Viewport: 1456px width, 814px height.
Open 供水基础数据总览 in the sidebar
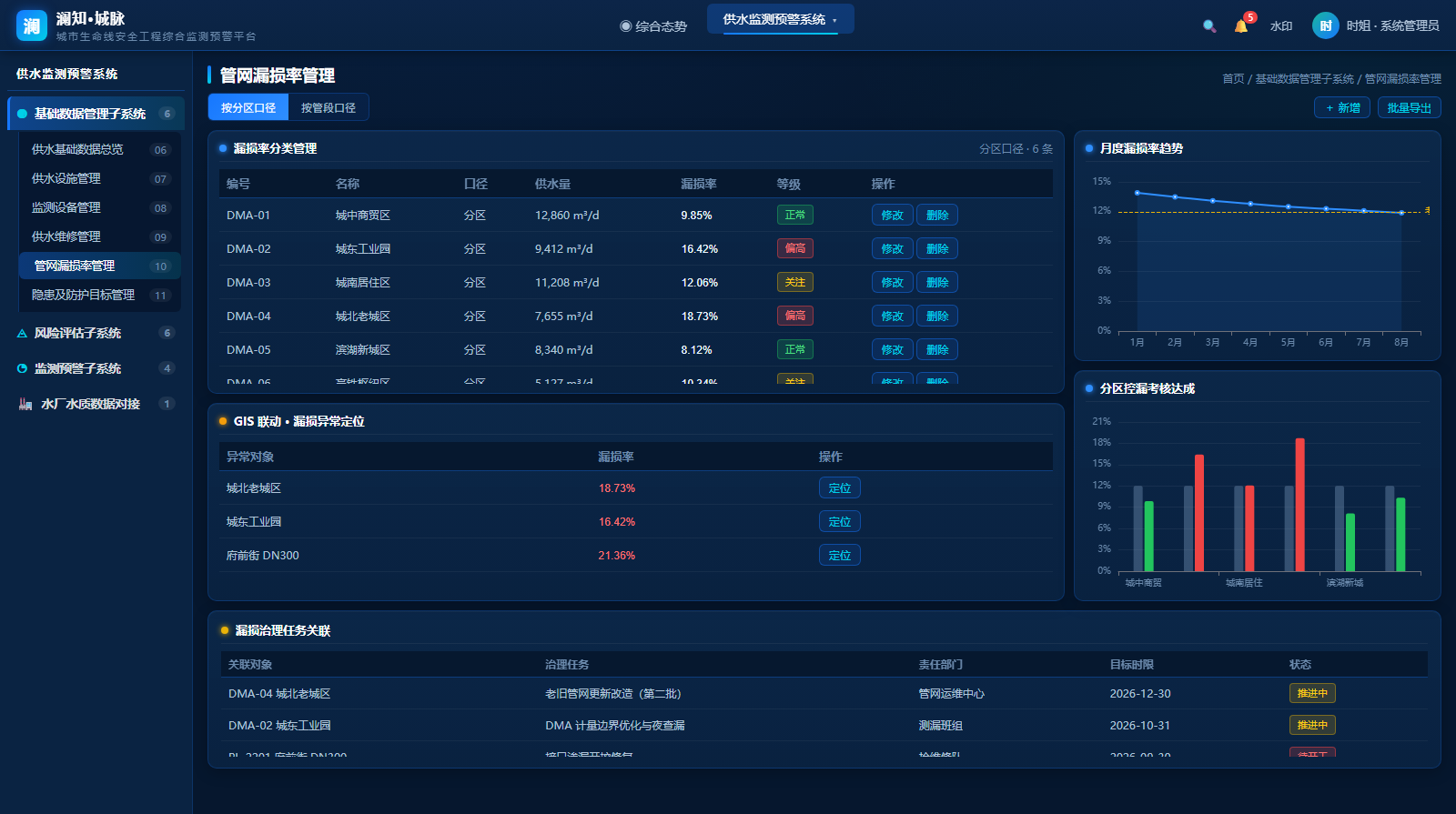coord(99,149)
